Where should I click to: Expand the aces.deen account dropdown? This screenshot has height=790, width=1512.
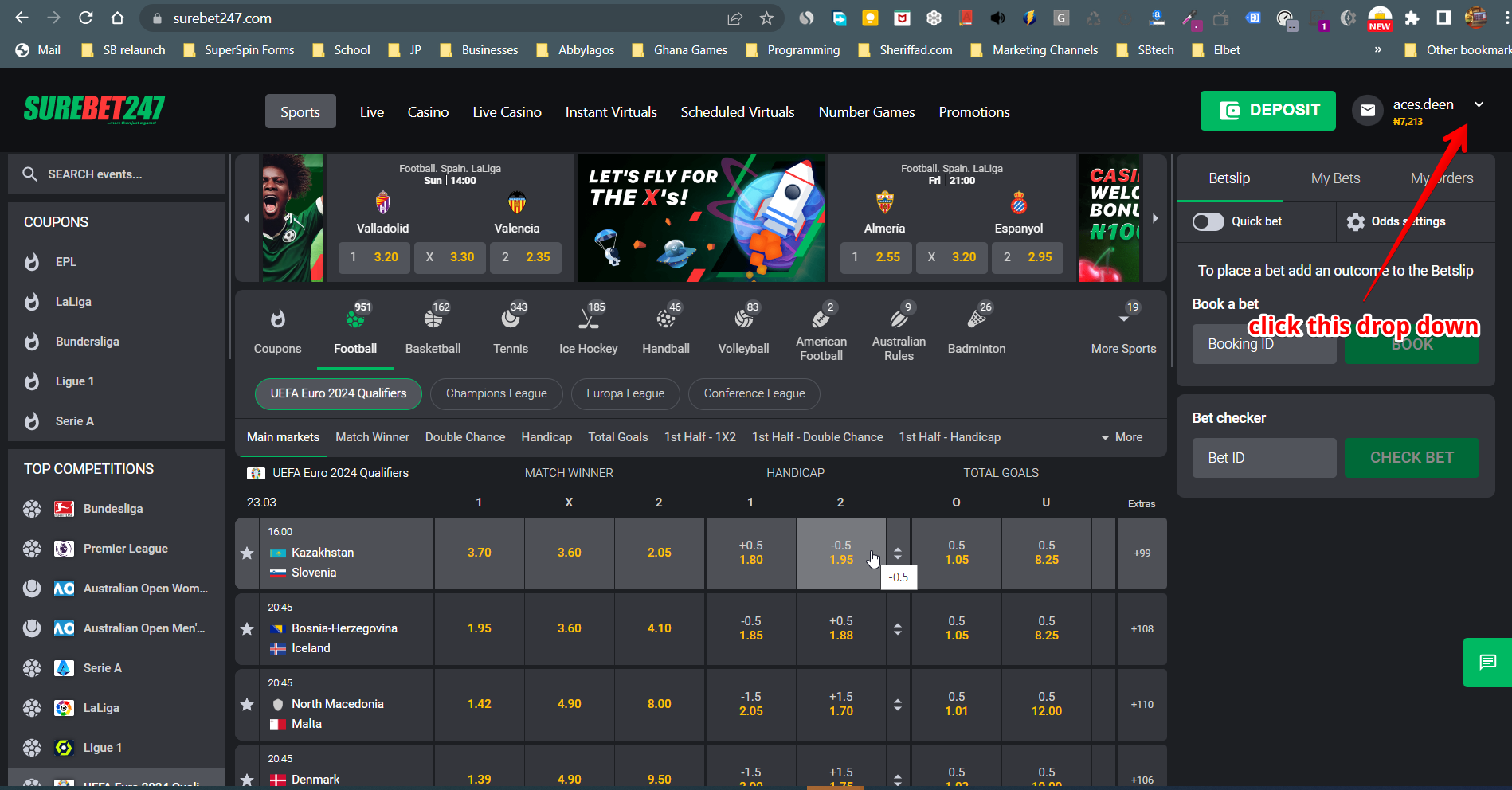tap(1479, 104)
